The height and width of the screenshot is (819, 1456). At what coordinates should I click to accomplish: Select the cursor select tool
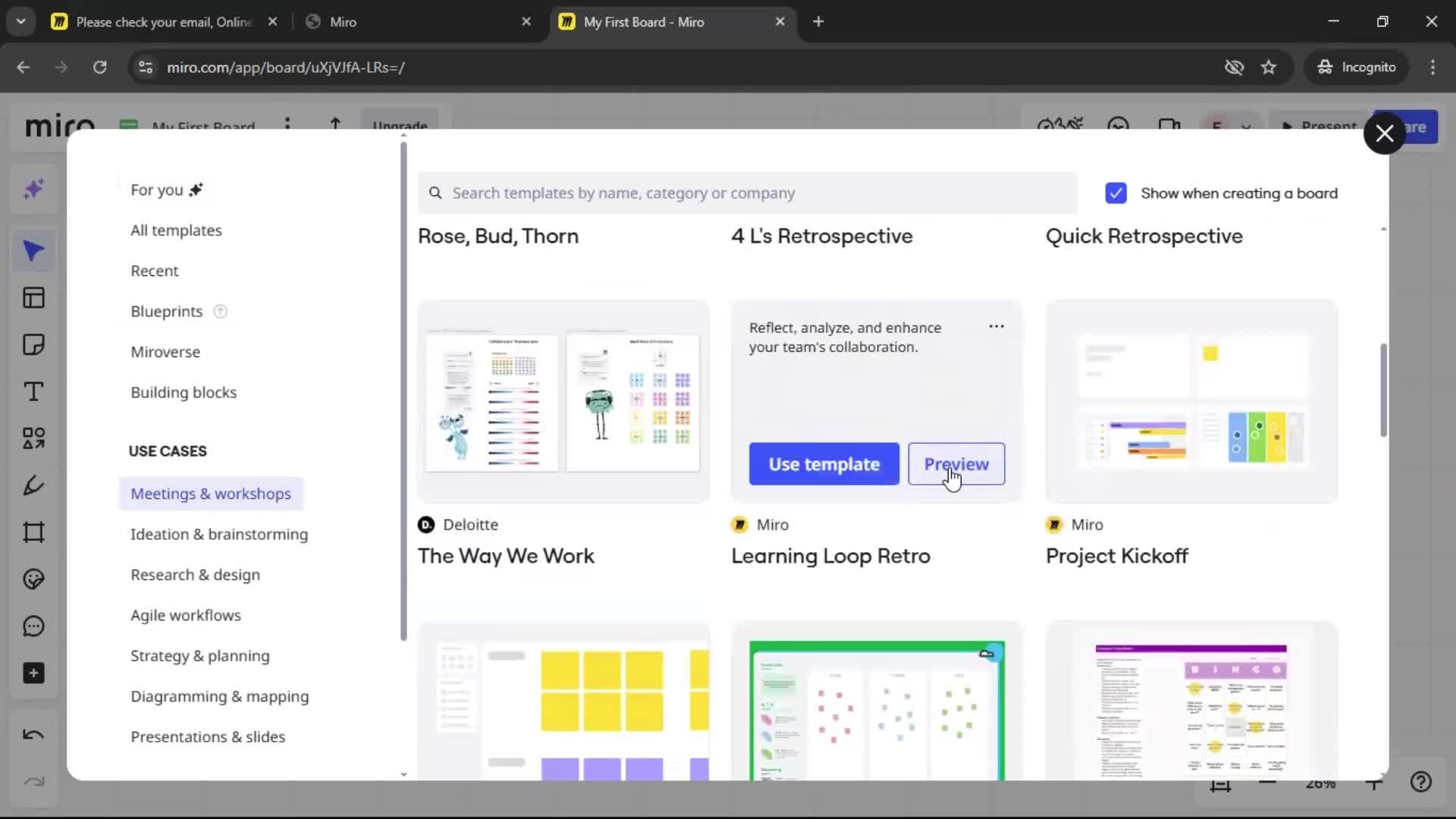click(x=33, y=251)
